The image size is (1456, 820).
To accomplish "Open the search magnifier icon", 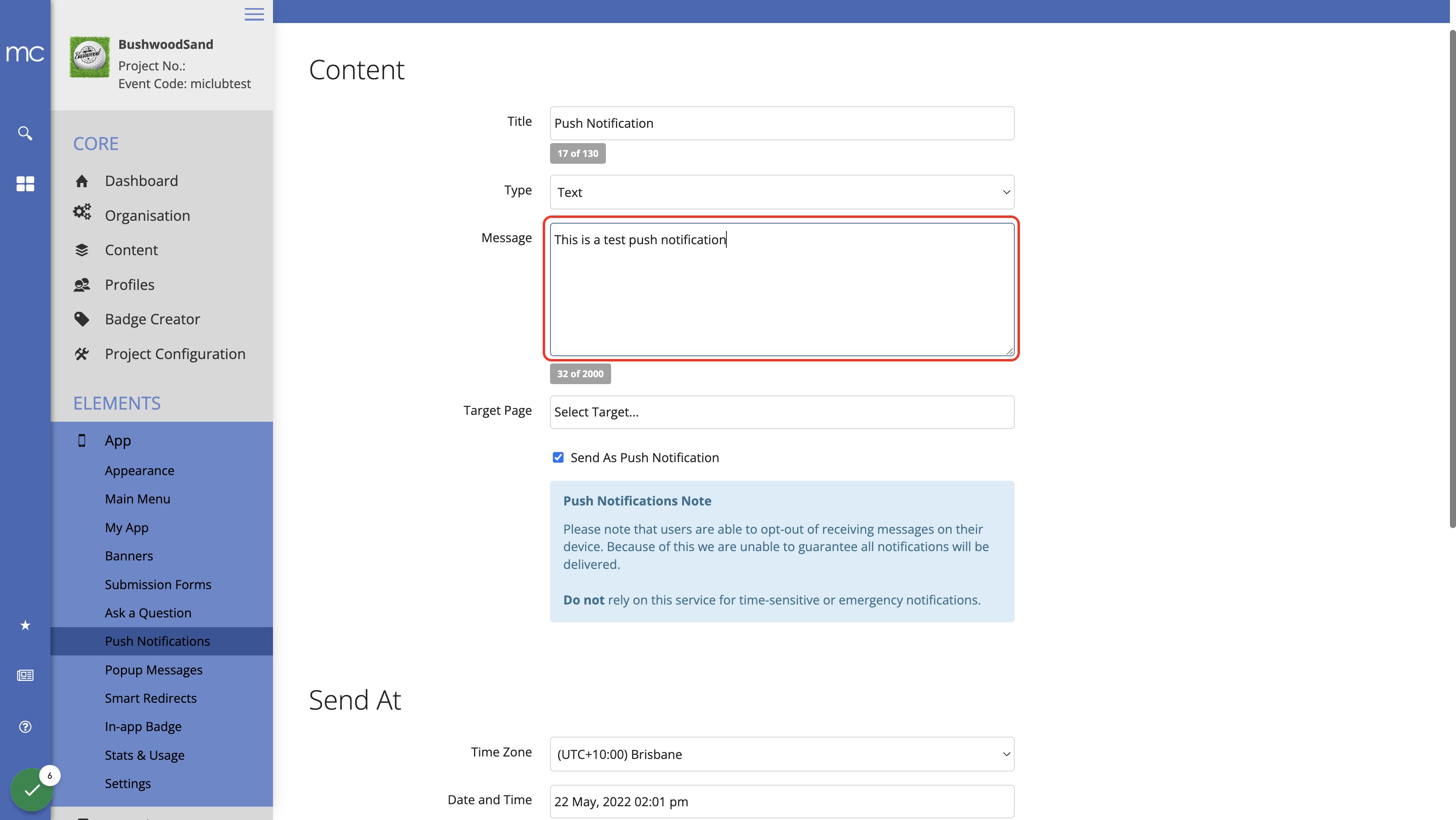I will pos(25,133).
